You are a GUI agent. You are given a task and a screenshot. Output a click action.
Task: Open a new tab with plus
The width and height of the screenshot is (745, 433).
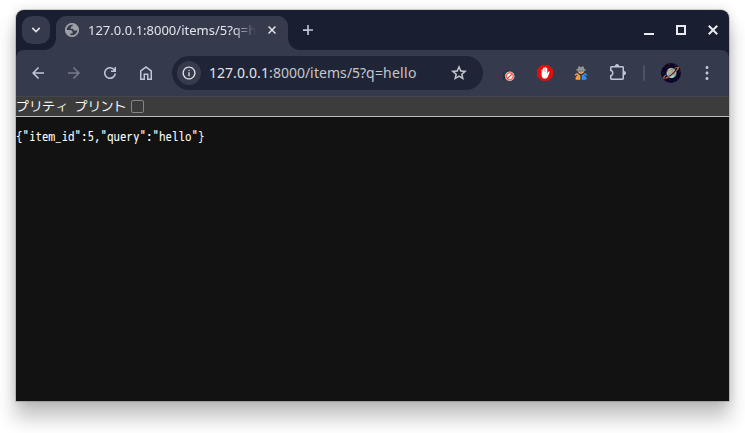[307, 30]
